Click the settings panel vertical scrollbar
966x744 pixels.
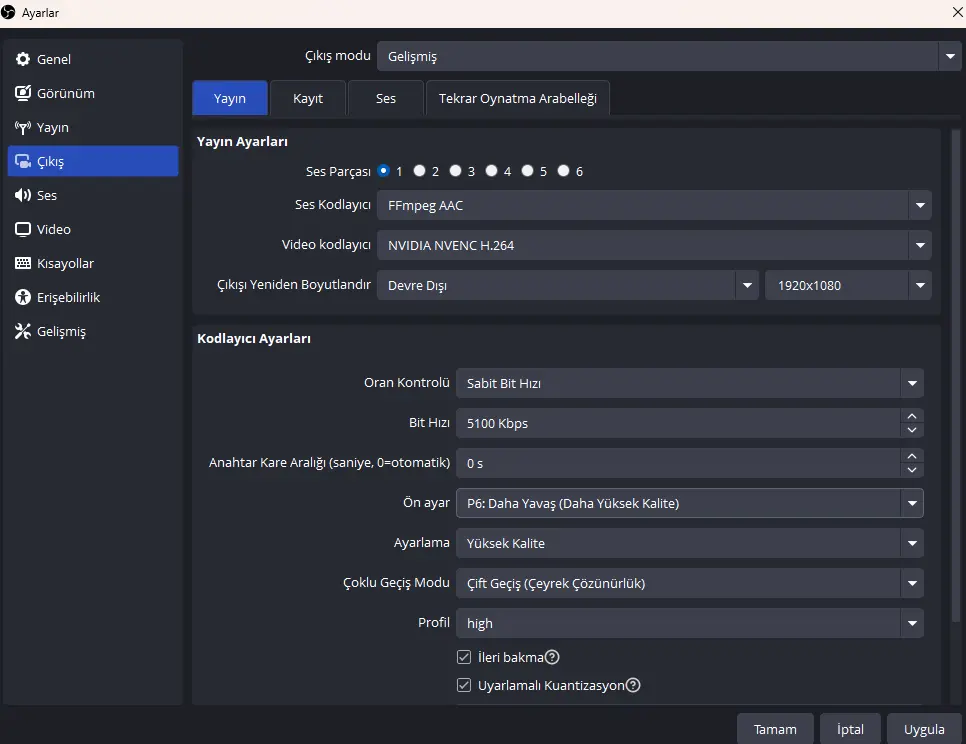click(956, 376)
